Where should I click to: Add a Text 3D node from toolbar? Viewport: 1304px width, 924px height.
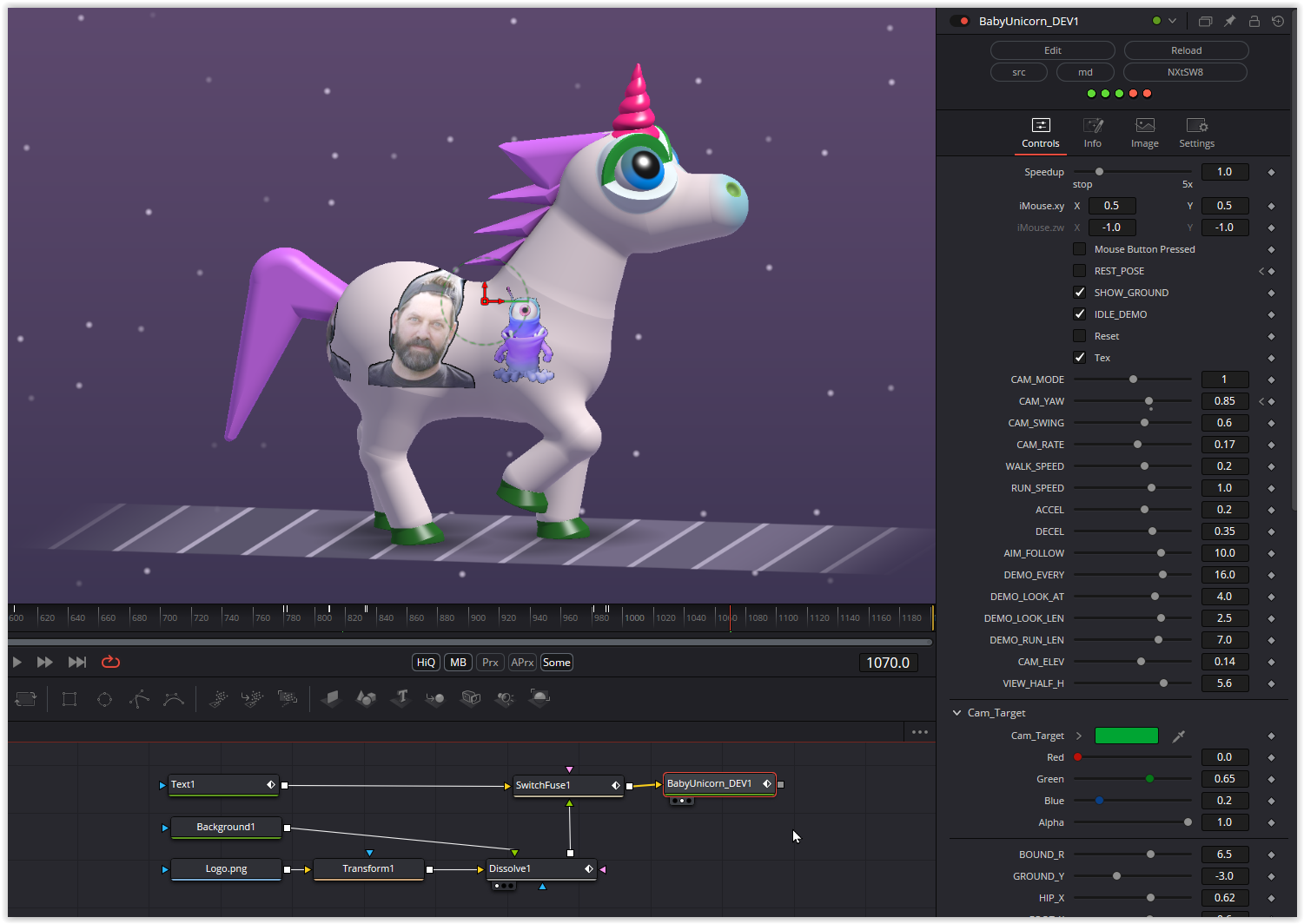pyautogui.click(x=400, y=698)
